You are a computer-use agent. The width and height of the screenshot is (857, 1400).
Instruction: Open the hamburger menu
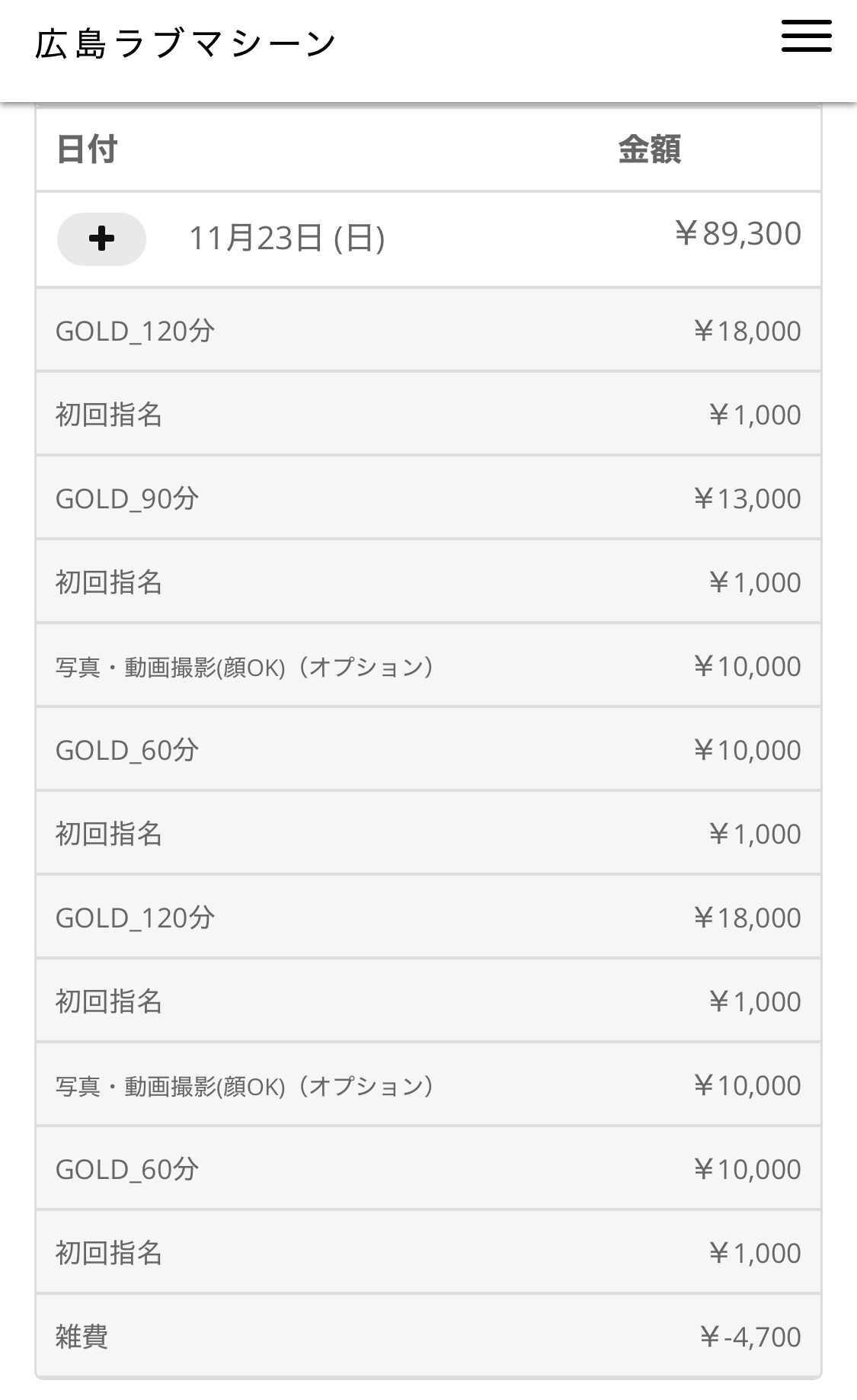pyautogui.click(x=806, y=37)
